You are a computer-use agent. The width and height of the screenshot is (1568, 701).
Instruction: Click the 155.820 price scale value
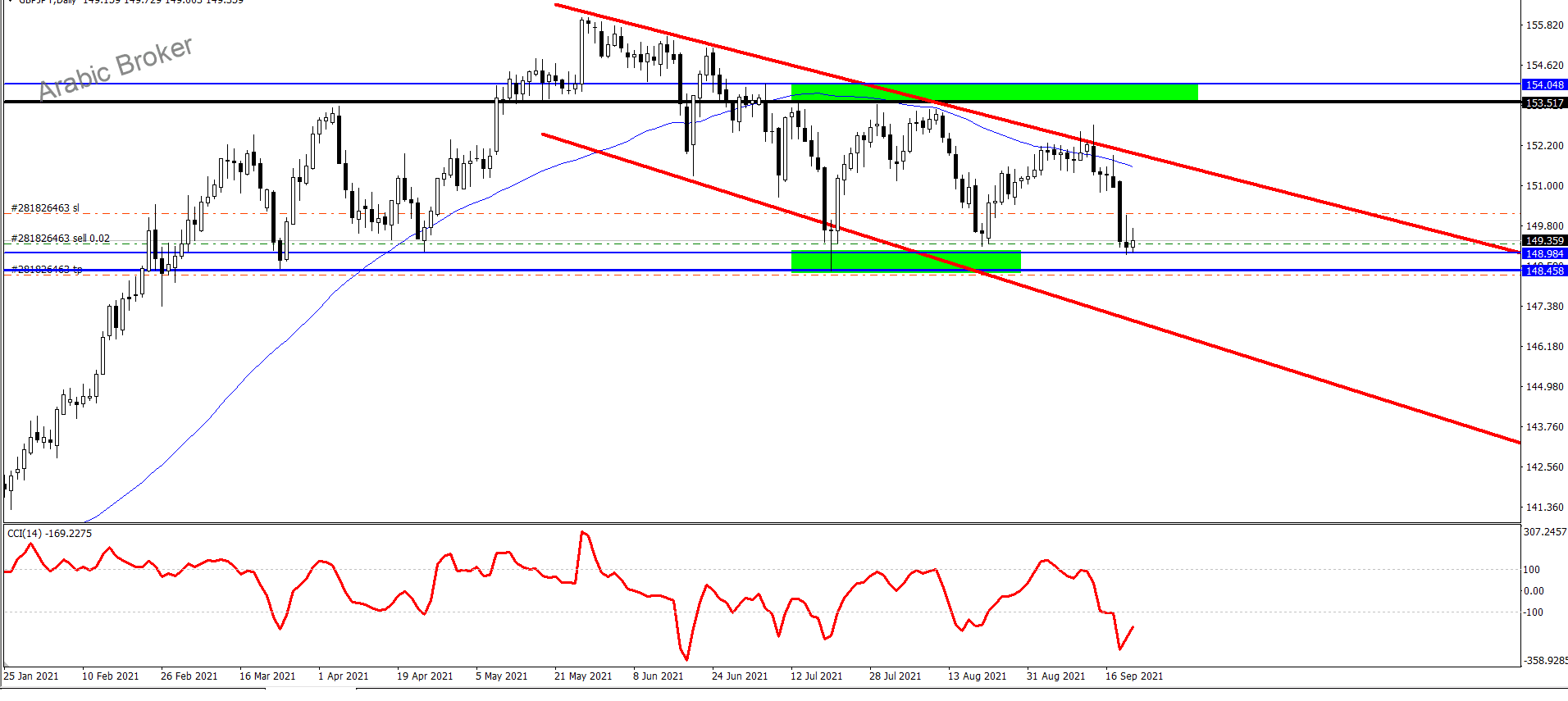click(x=1544, y=25)
